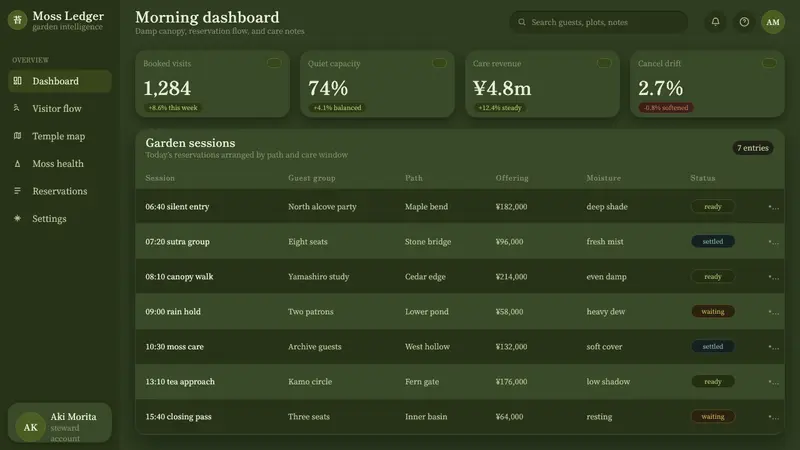
Task: Open more options for 13:10 tea approach
Action: tap(773, 382)
